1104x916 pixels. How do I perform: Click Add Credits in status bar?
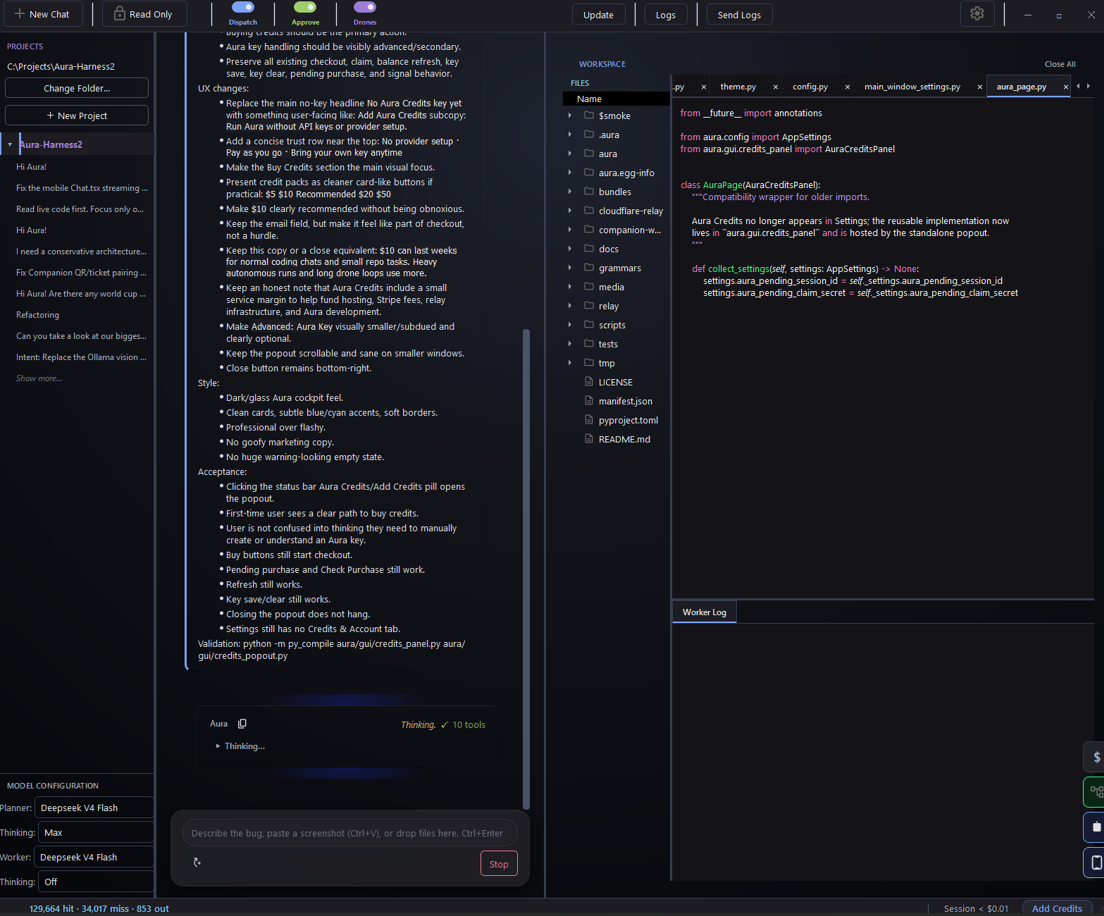pyautogui.click(x=1057, y=908)
